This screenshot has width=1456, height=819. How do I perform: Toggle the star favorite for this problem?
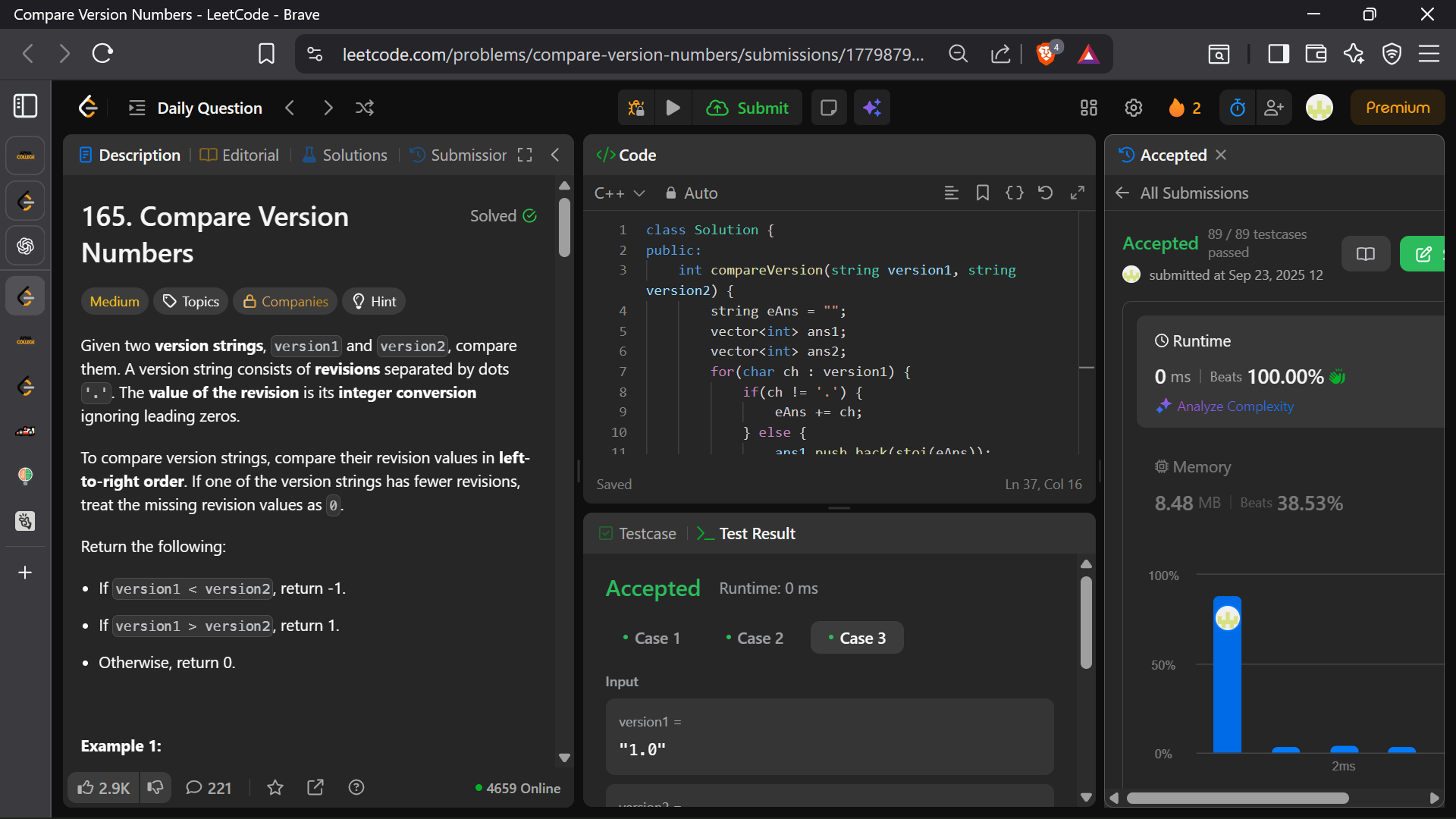(x=275, y=788)
